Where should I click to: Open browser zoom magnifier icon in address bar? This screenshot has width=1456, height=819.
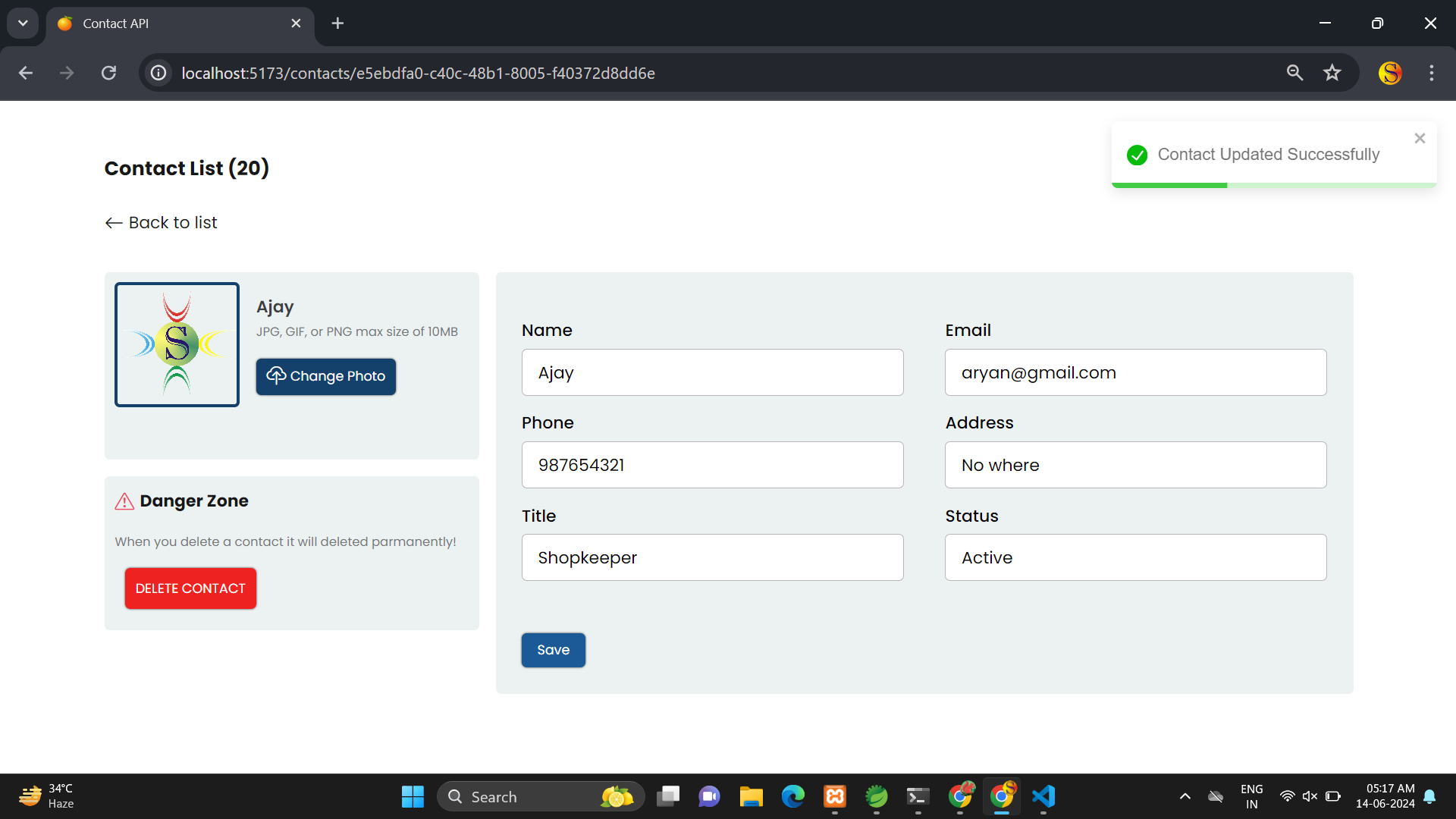click(x=1294, y=73)
